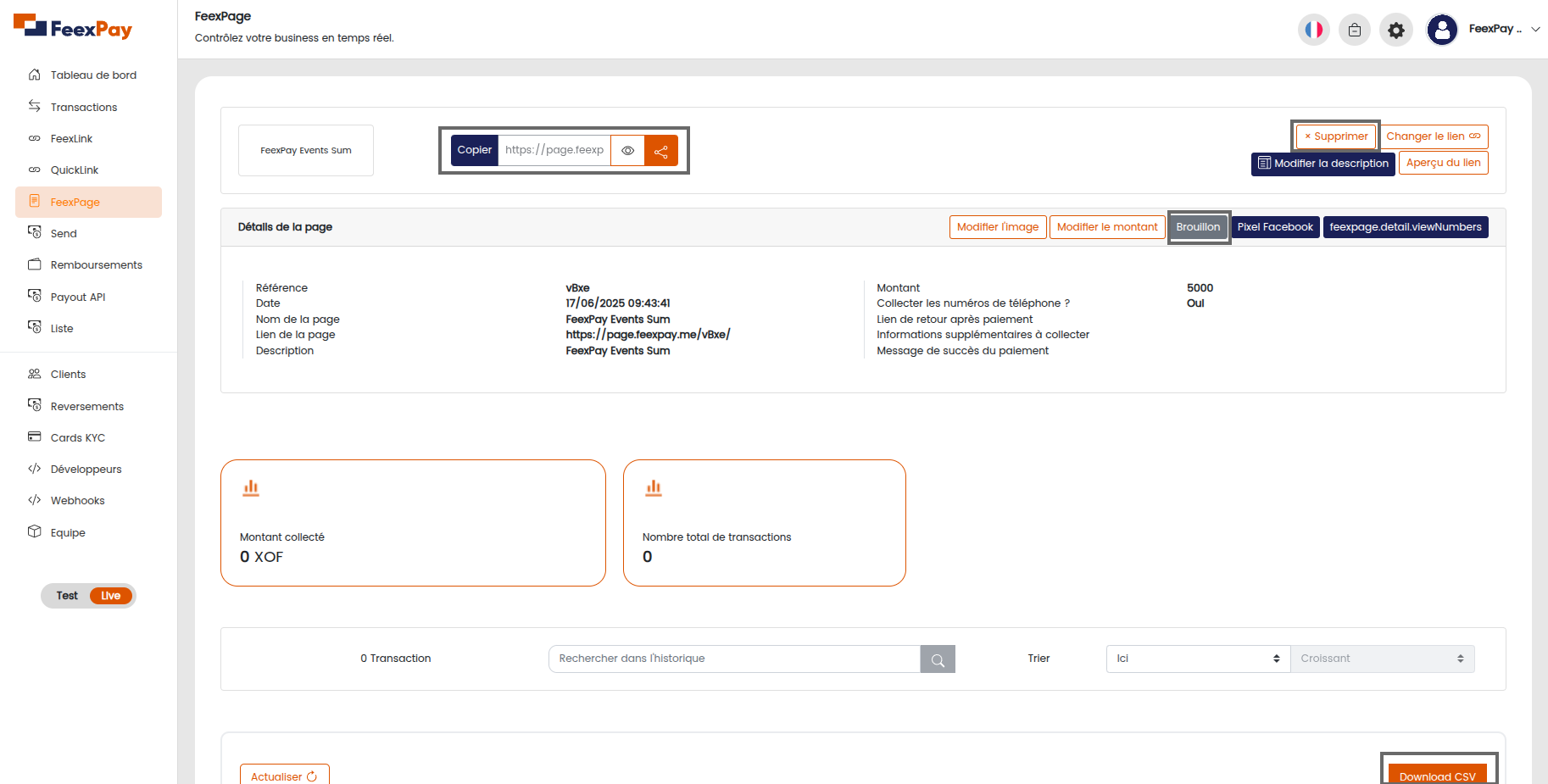Click the Reversements sidebar icon
This screenshot has height=784, width=1548.
[x=35, y=405]
